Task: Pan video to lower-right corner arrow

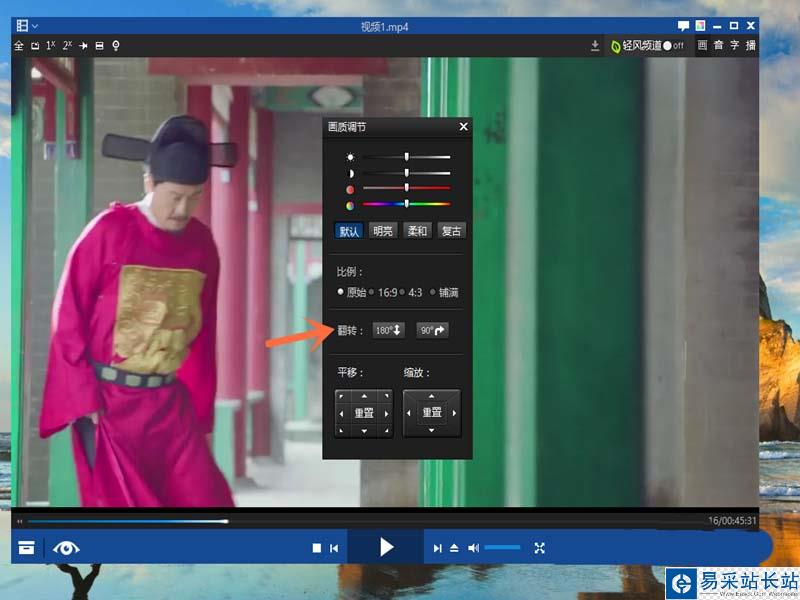Action: point(387,431)
